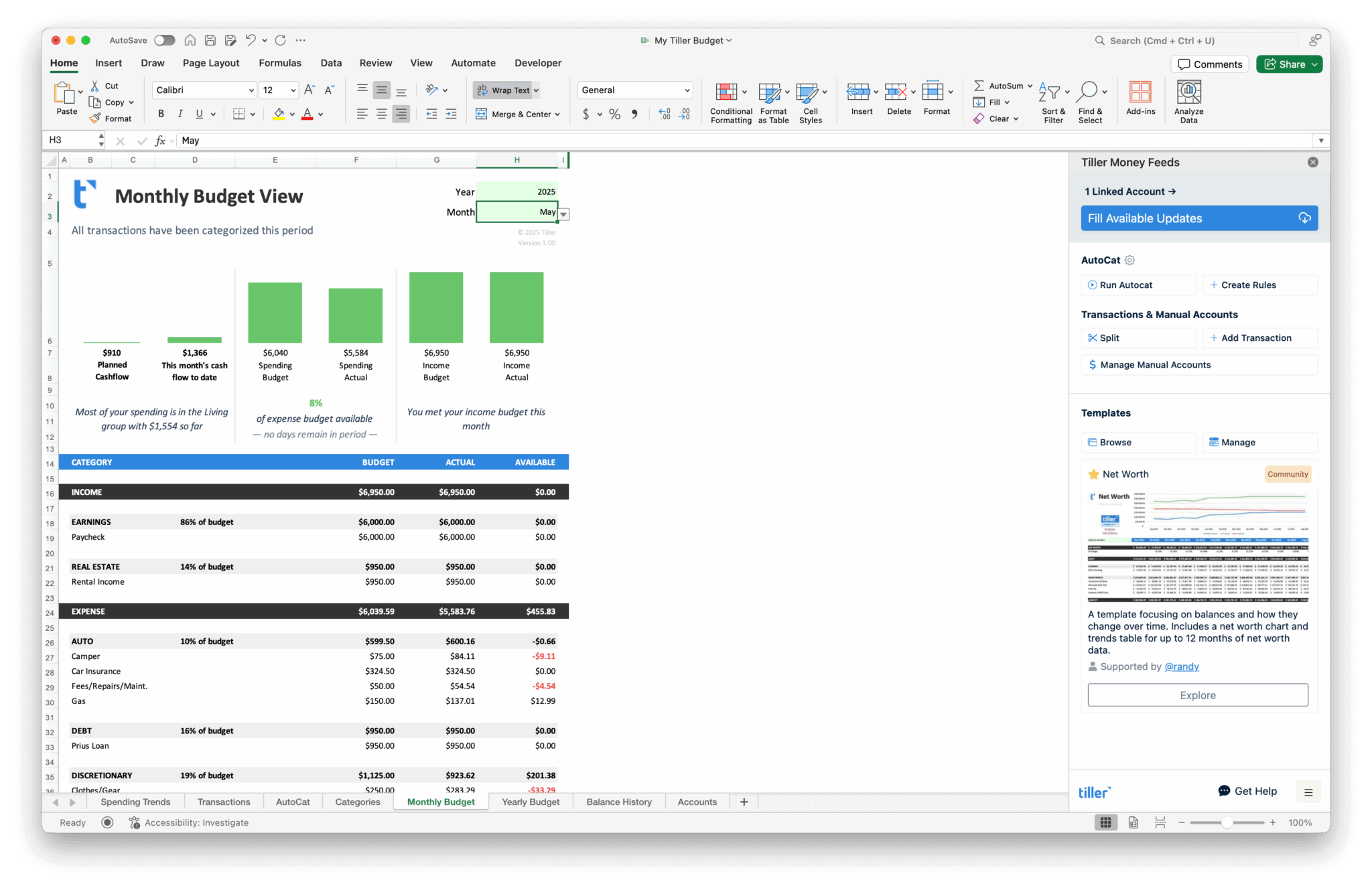
Task: Open the Yearly Budget sheet tab
Action: (x=530, y=802)
